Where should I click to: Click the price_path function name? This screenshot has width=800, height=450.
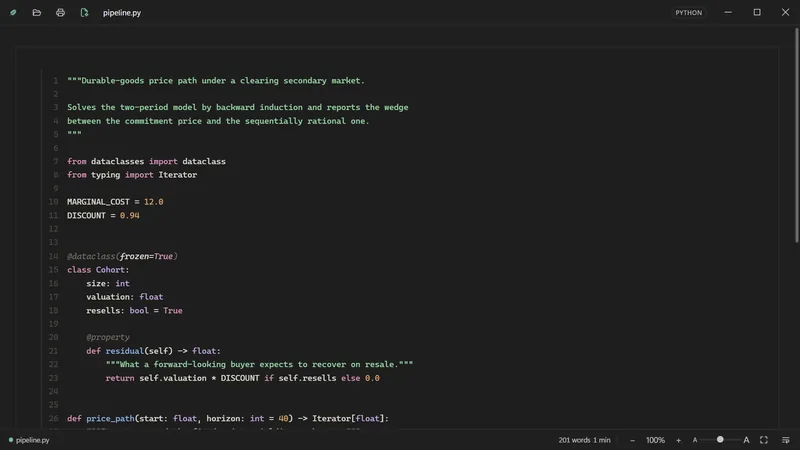click(110, 418)
